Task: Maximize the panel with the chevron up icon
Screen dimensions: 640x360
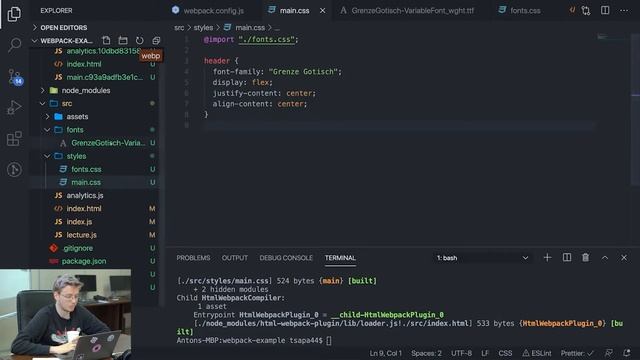Action: tap(604, 258)
